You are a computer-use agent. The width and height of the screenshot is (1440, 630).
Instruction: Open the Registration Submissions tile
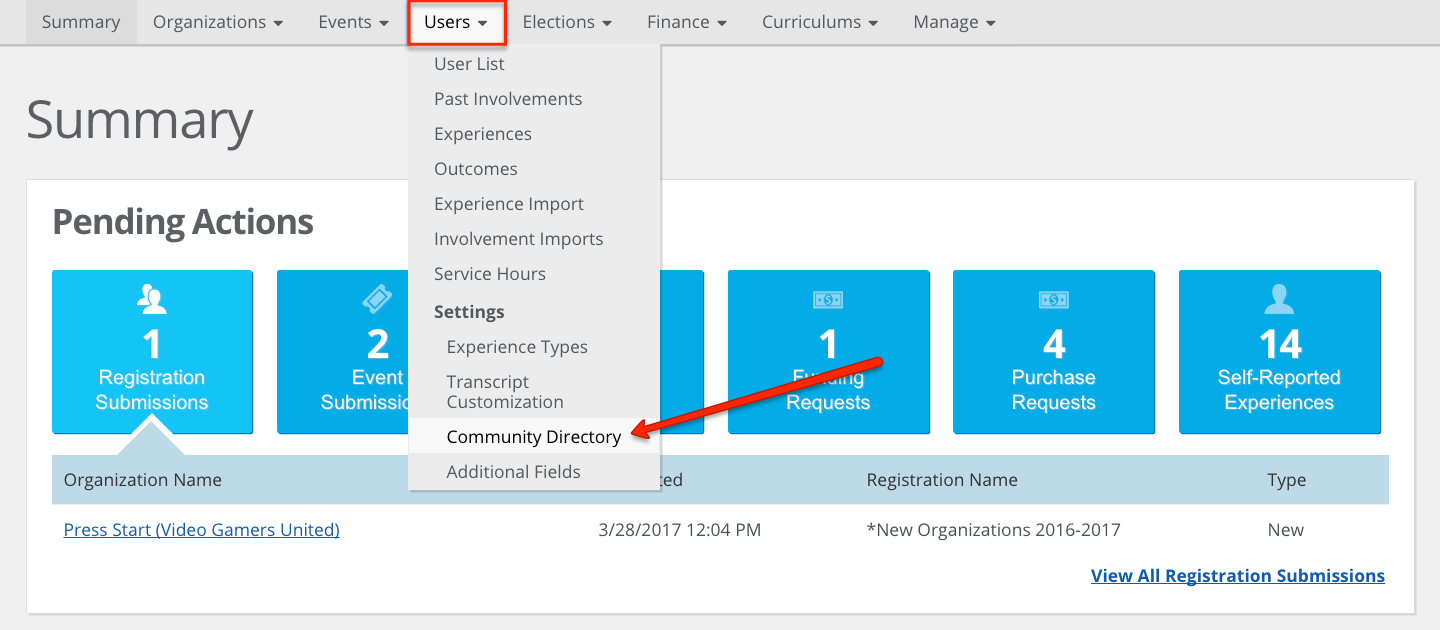point(152,352)
